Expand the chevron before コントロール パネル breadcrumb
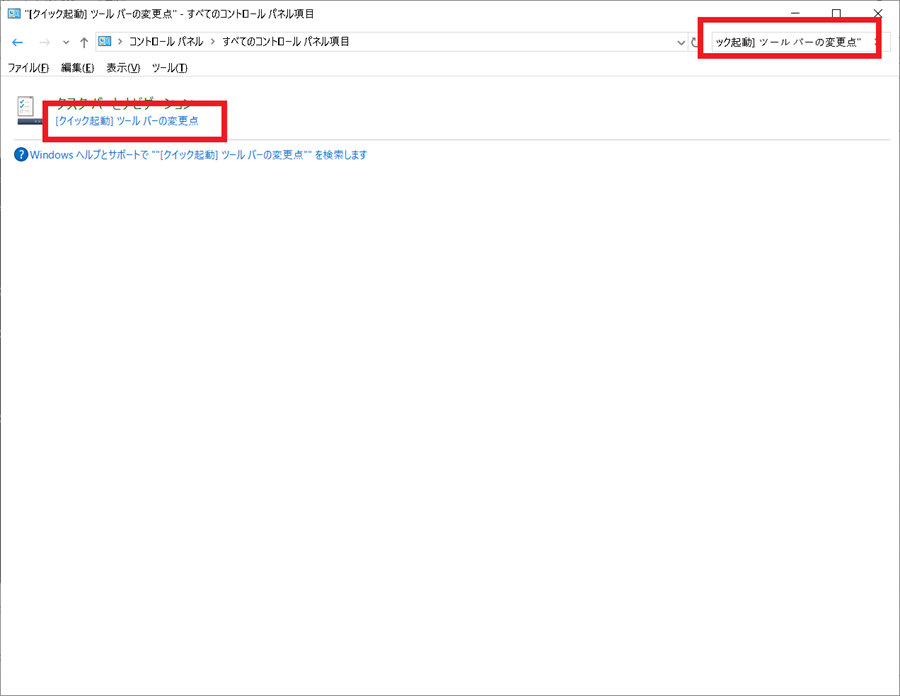Screen dimensions: 900x696 (x=120, y=42)
